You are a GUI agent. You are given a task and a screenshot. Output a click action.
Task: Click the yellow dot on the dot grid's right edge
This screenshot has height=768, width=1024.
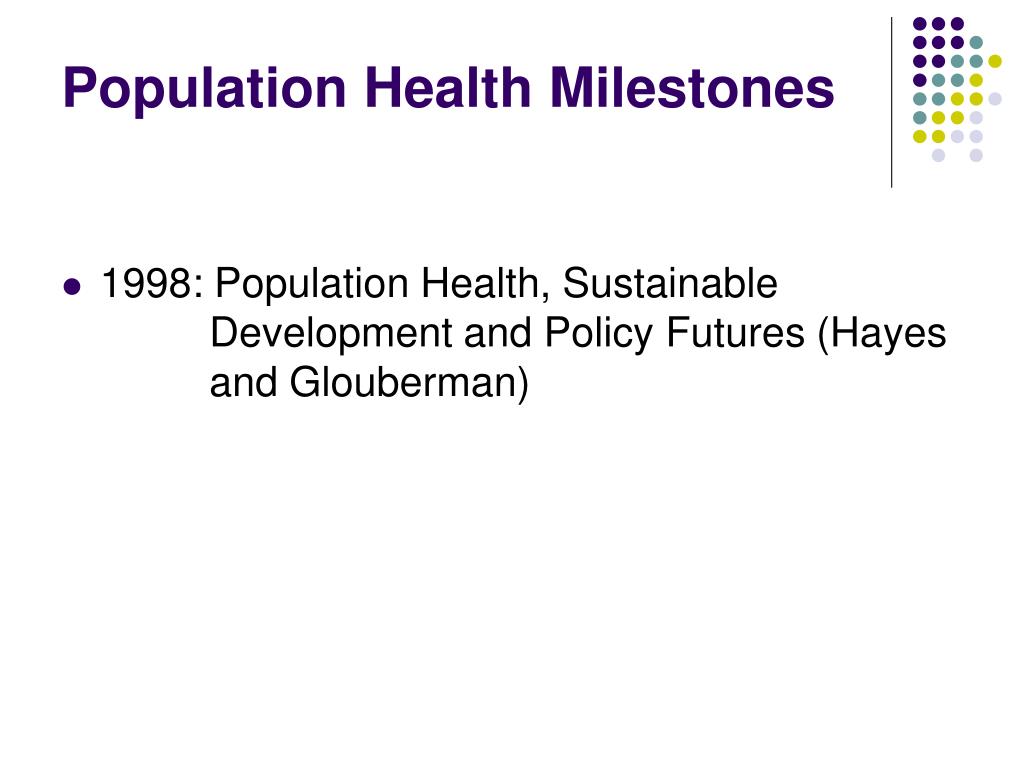995,61
